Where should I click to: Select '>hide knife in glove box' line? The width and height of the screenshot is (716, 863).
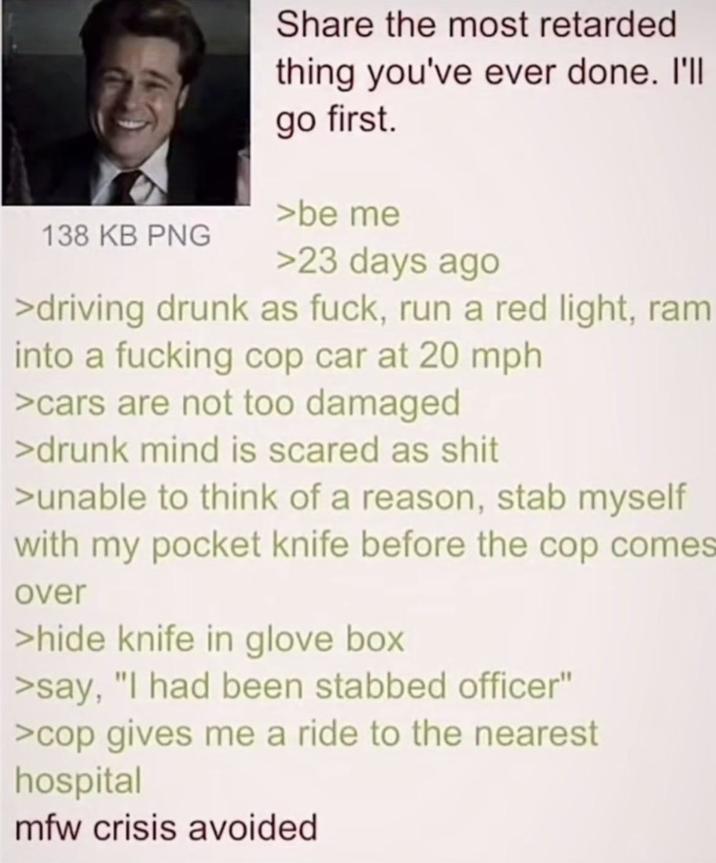point(210,640)
